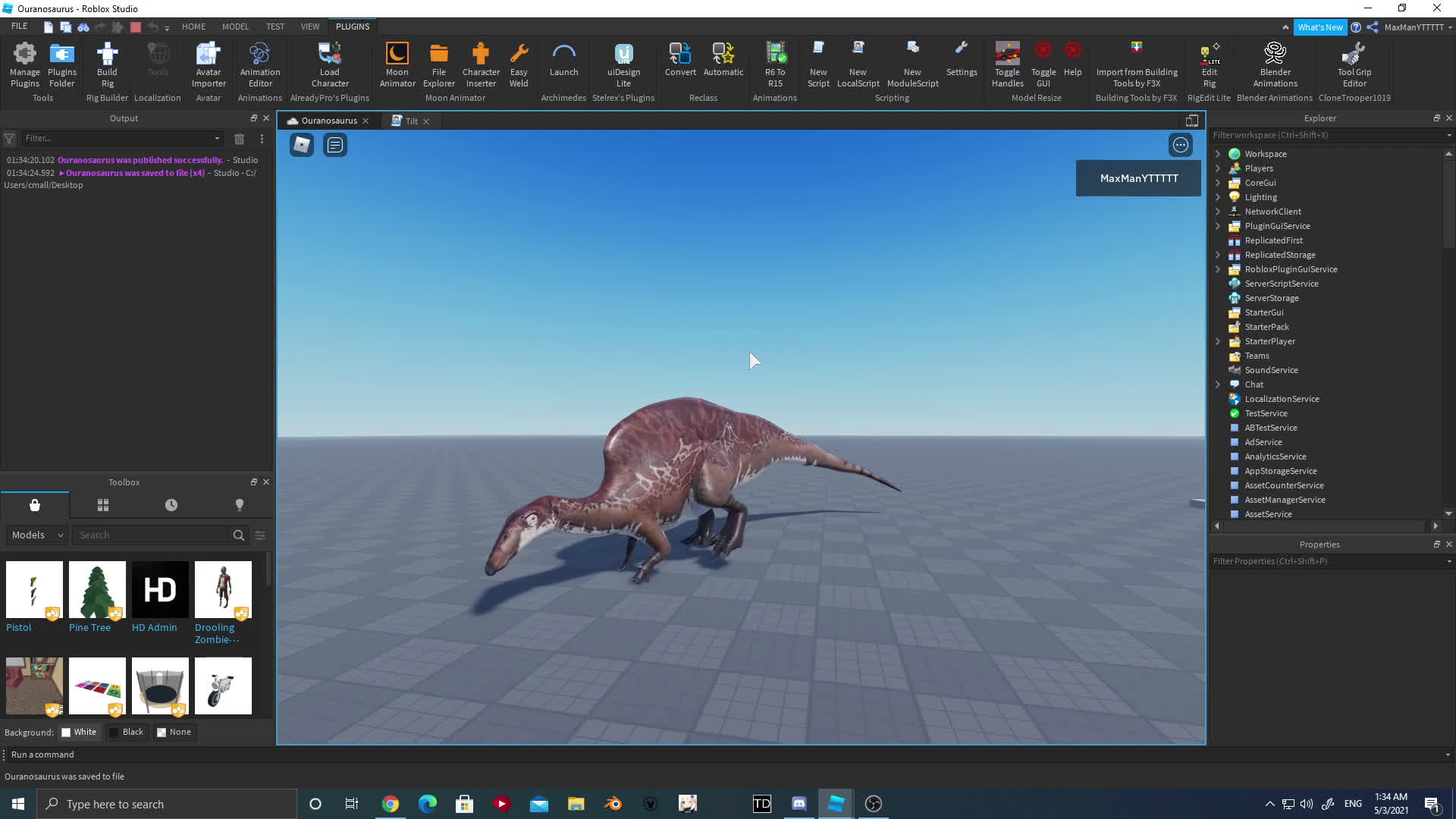Open Import from Building Tools by F3X
This screenshot has width=1456, height=819.
tap(1136, 64)
